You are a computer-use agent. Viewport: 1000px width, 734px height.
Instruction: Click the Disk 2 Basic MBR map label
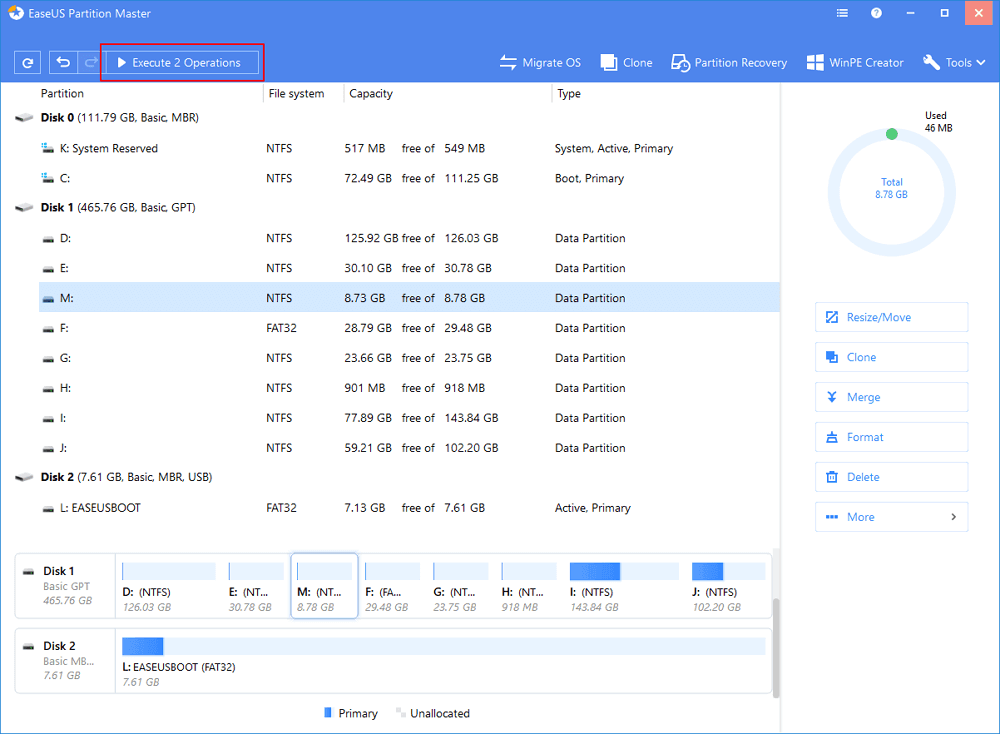(x=65, y=661)
